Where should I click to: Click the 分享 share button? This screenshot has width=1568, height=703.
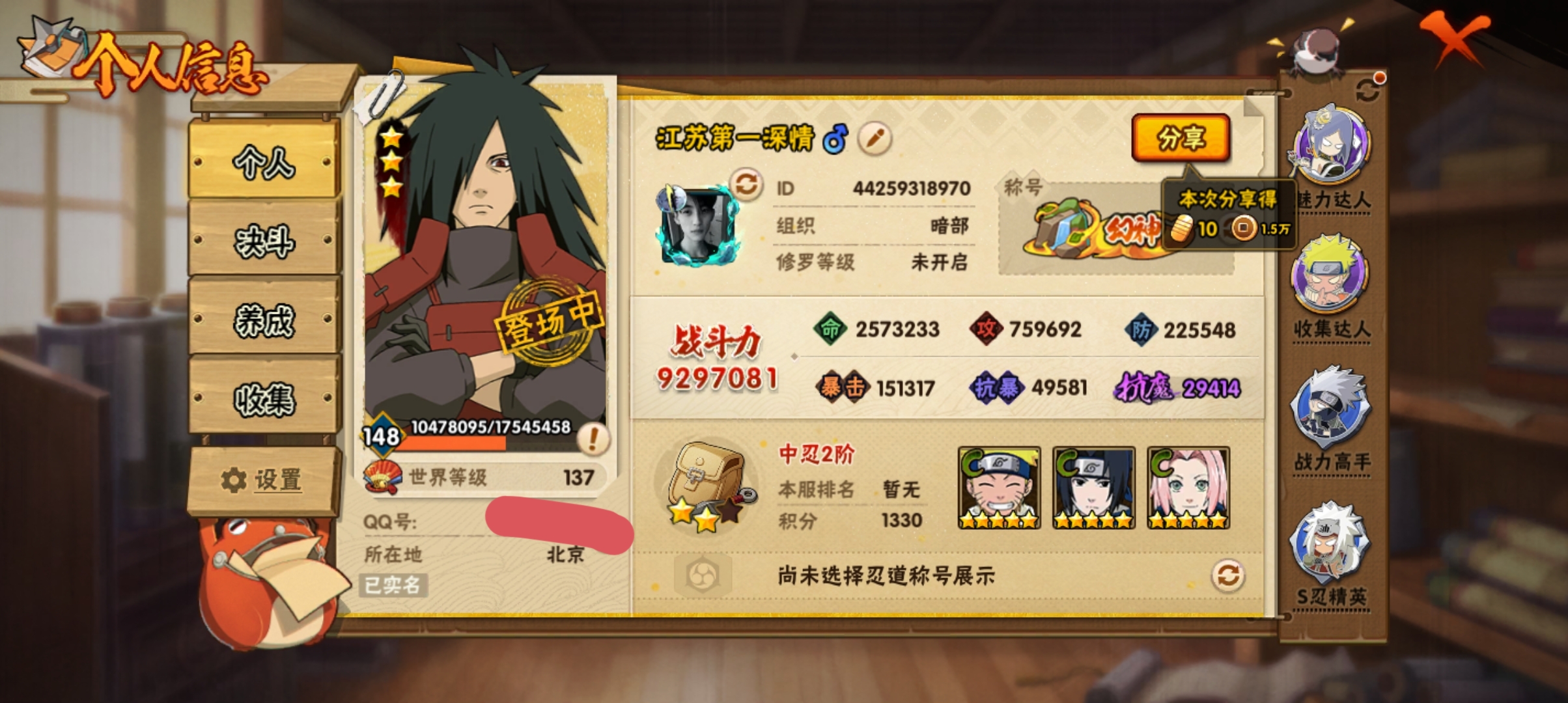(x=1181, y=138)
